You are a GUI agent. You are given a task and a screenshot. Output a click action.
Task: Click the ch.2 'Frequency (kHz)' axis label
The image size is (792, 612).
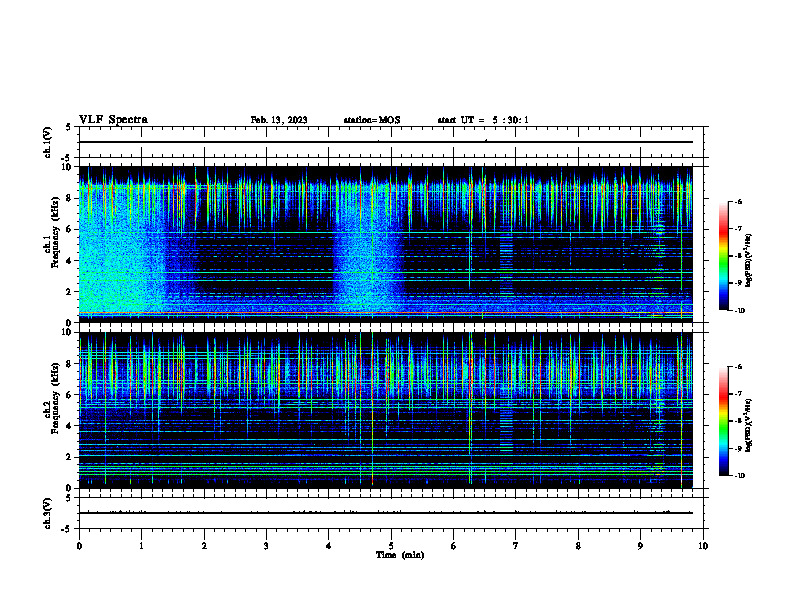(55, 398)
